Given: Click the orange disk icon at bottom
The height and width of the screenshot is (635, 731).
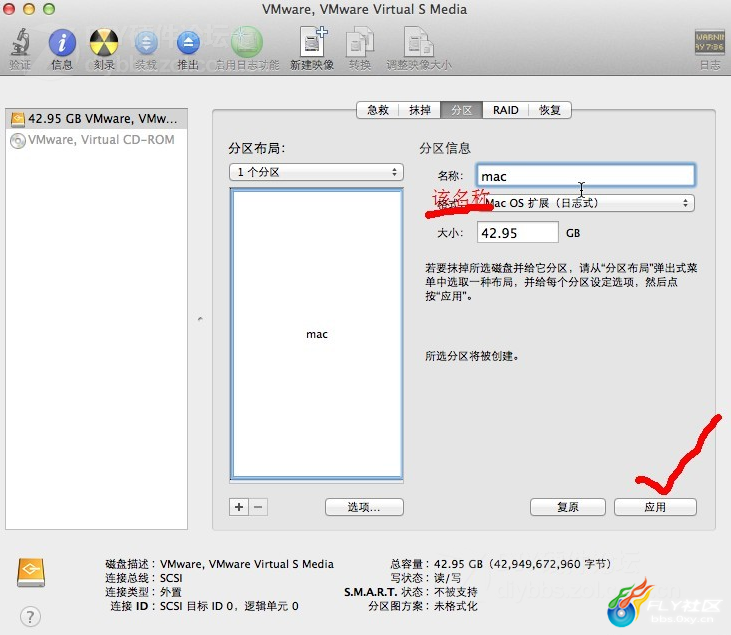Looking at the screenshot, I should [31, 572].
